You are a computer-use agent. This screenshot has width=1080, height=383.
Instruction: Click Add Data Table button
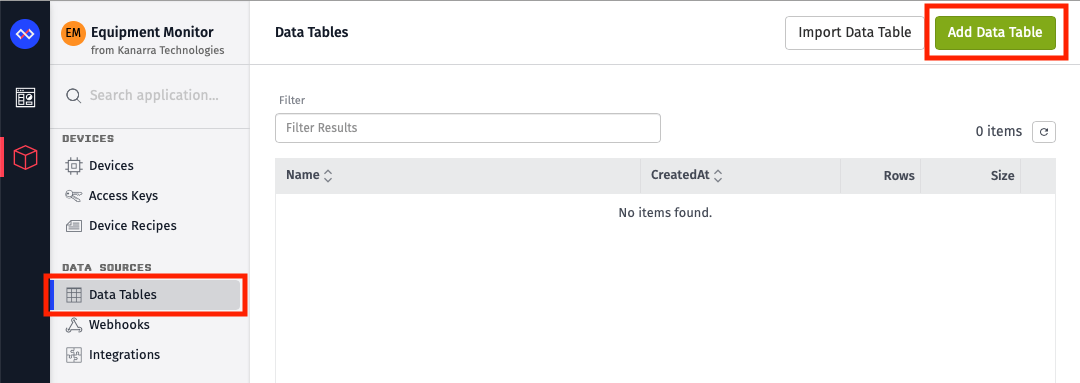[995, 32]
